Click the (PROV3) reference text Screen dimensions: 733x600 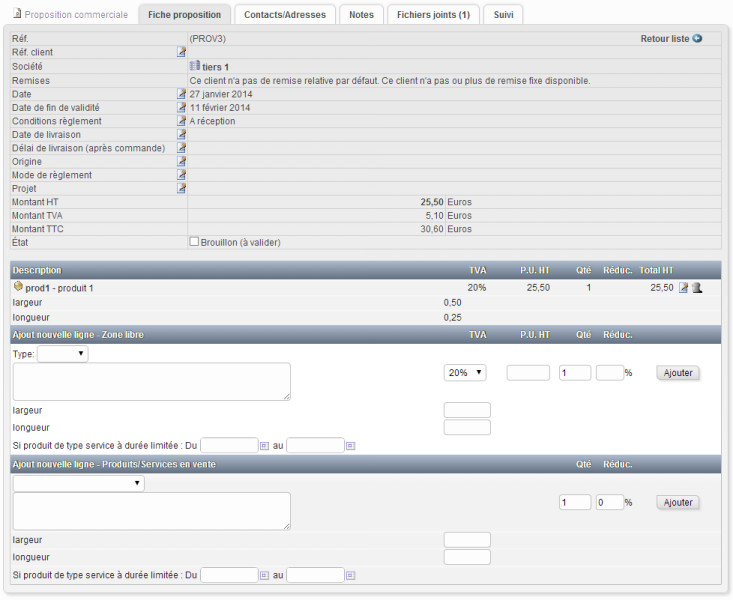tap(208, 39)
